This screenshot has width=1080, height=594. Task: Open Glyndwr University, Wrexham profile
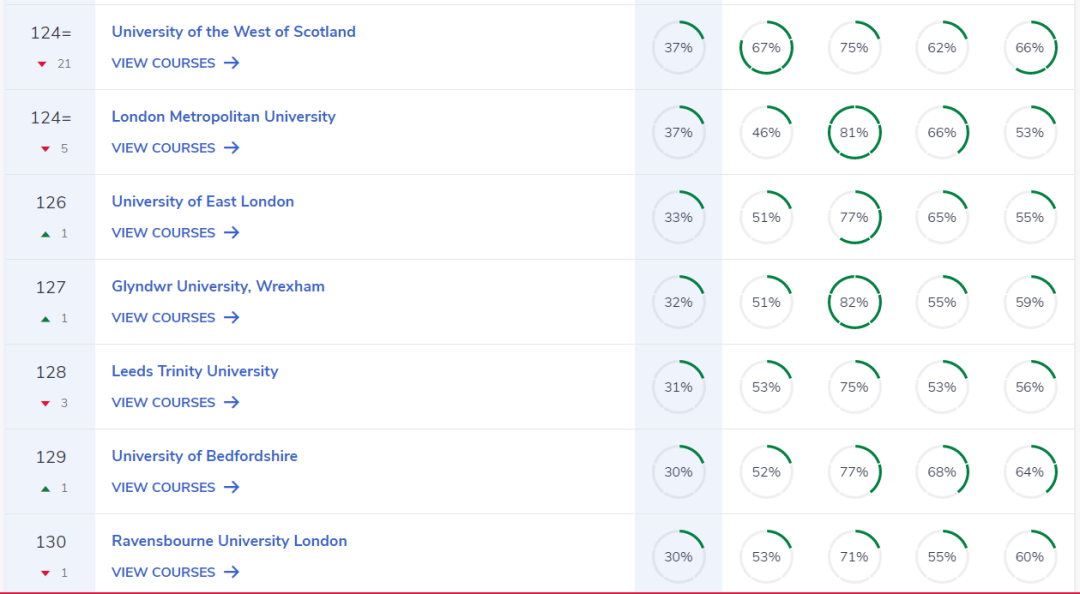(218, 287)
